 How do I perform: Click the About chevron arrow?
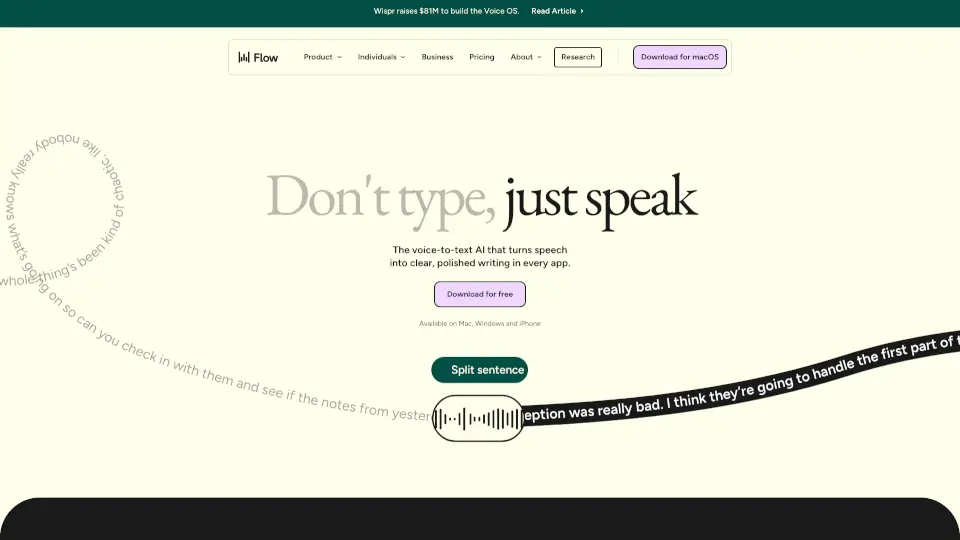pyautogui.click(x=539, y=57)
